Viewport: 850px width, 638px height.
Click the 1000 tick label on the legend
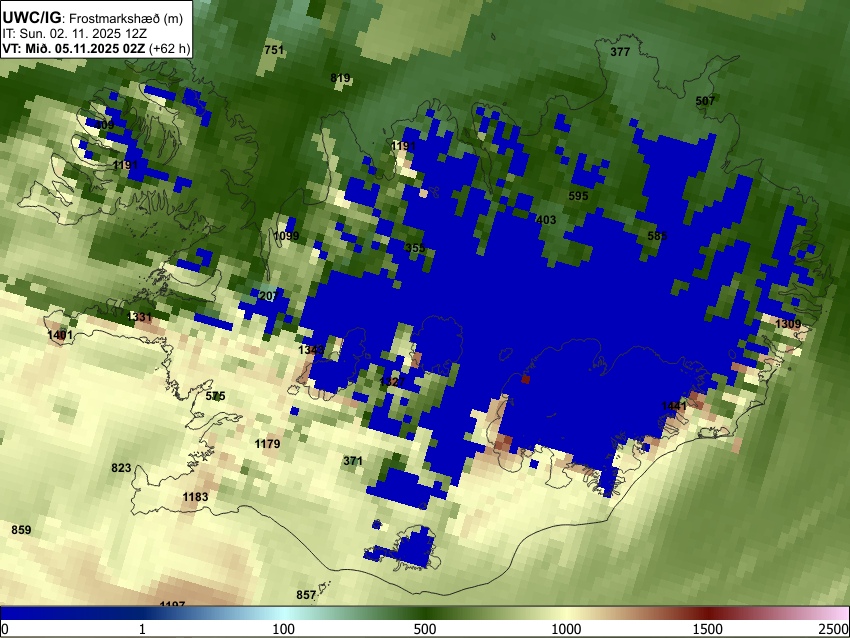click(x=566, y=629)
